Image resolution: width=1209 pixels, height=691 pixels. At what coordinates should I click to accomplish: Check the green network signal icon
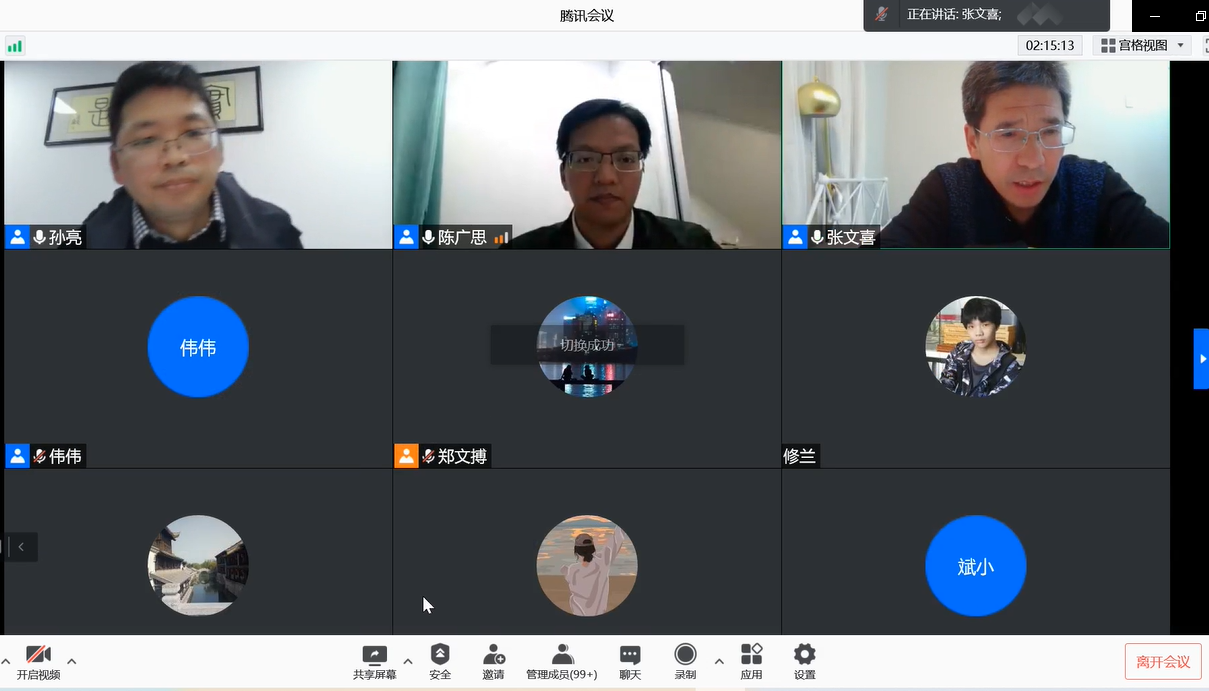[15, 46]
